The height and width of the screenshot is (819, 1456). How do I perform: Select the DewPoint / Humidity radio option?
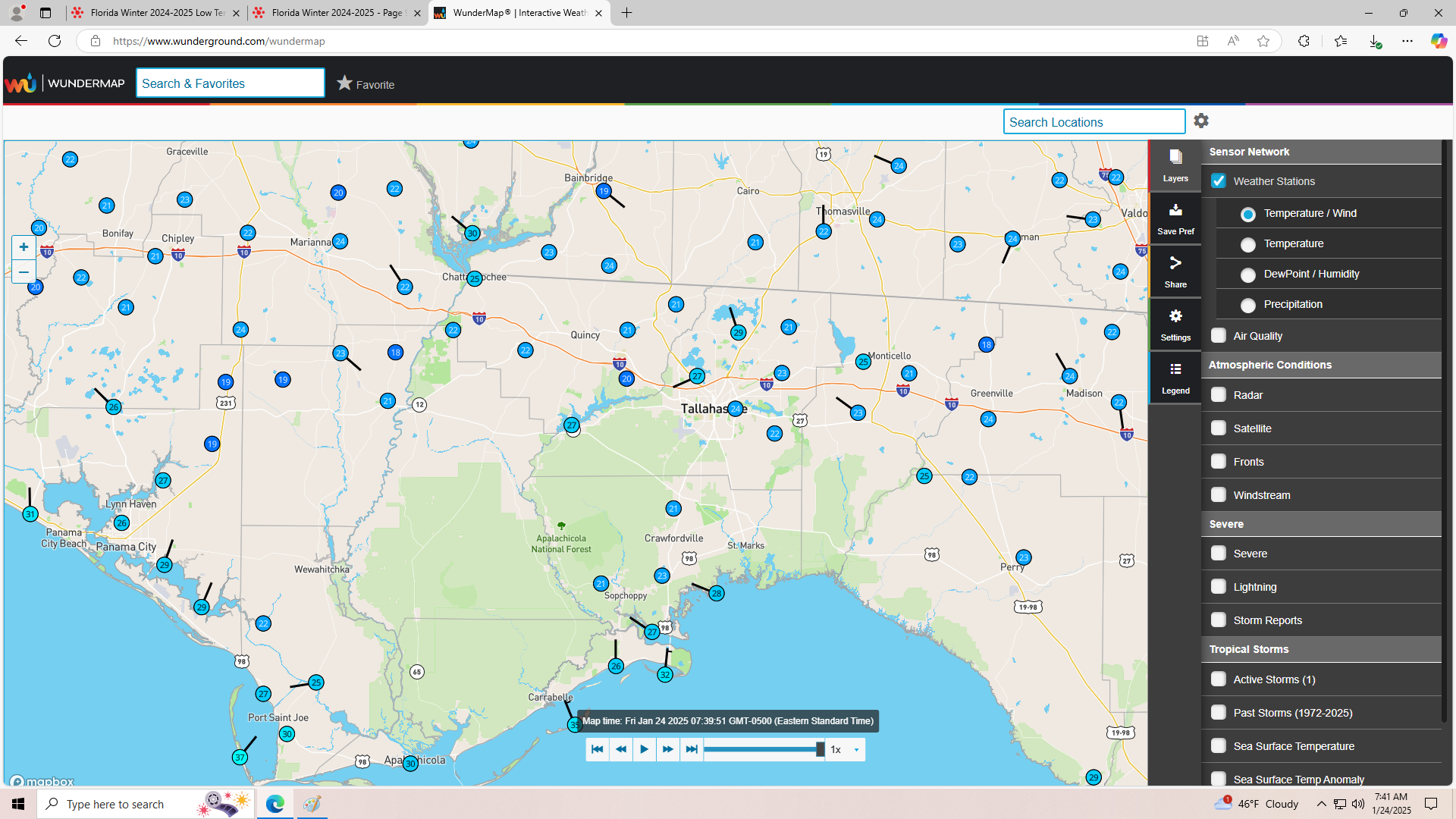click(1248, 275)
